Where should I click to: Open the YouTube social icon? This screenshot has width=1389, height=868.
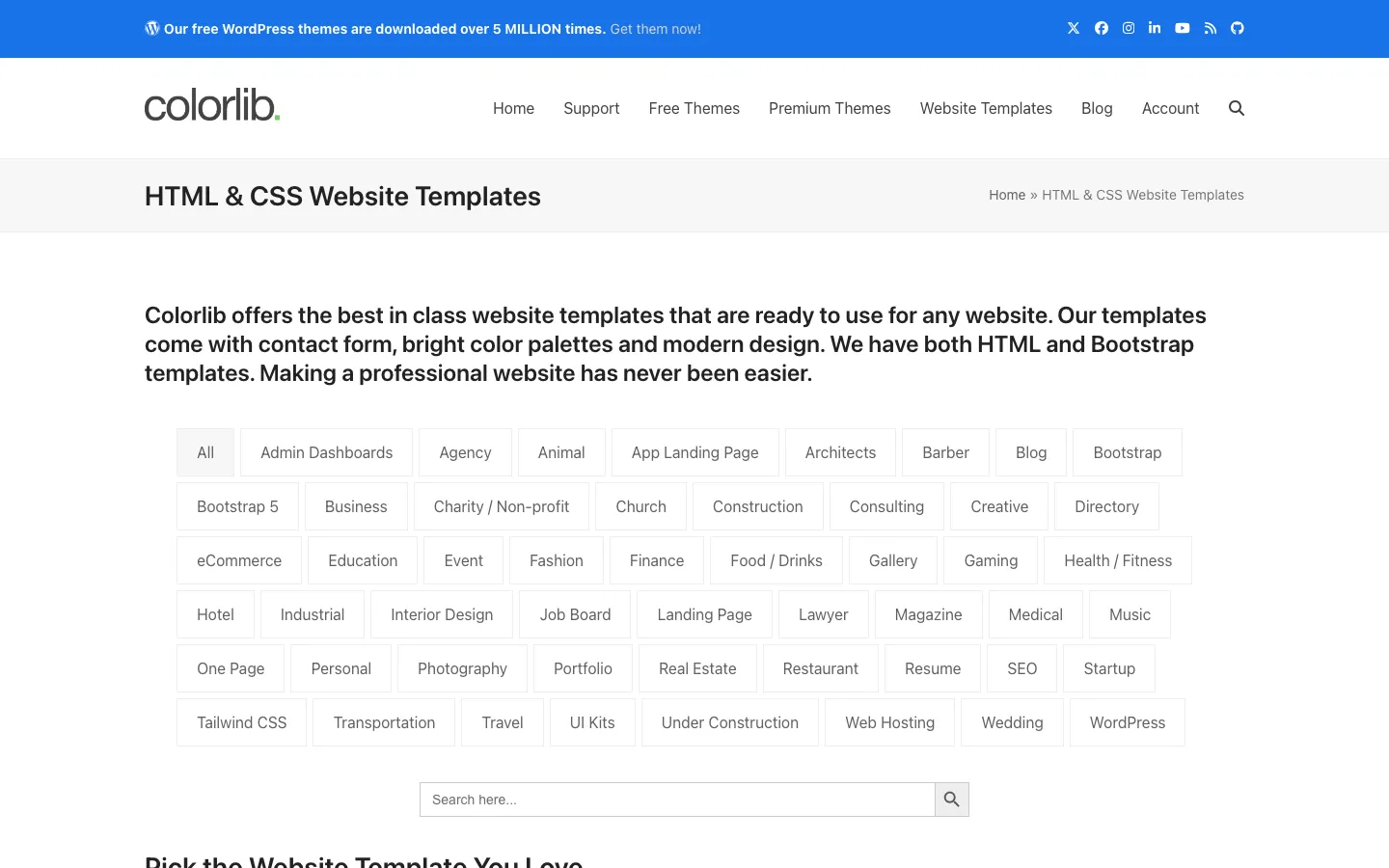pyautogui.click(x=1183, y=28)
